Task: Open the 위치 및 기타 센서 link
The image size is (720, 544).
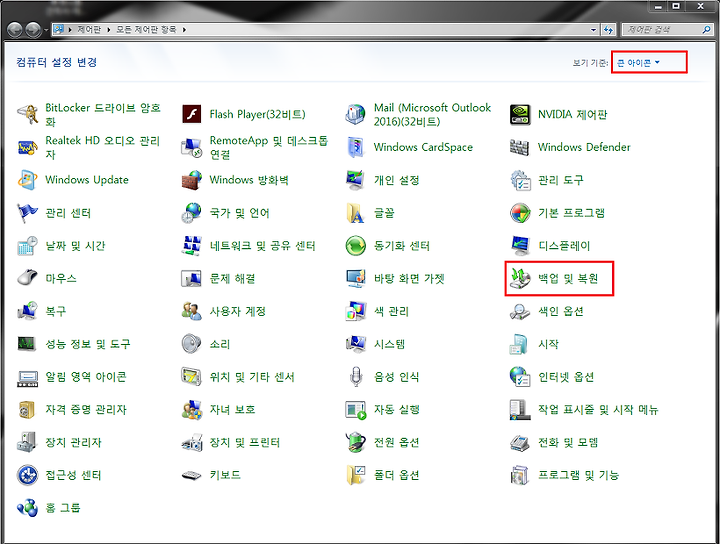Action: coord(252,377)
